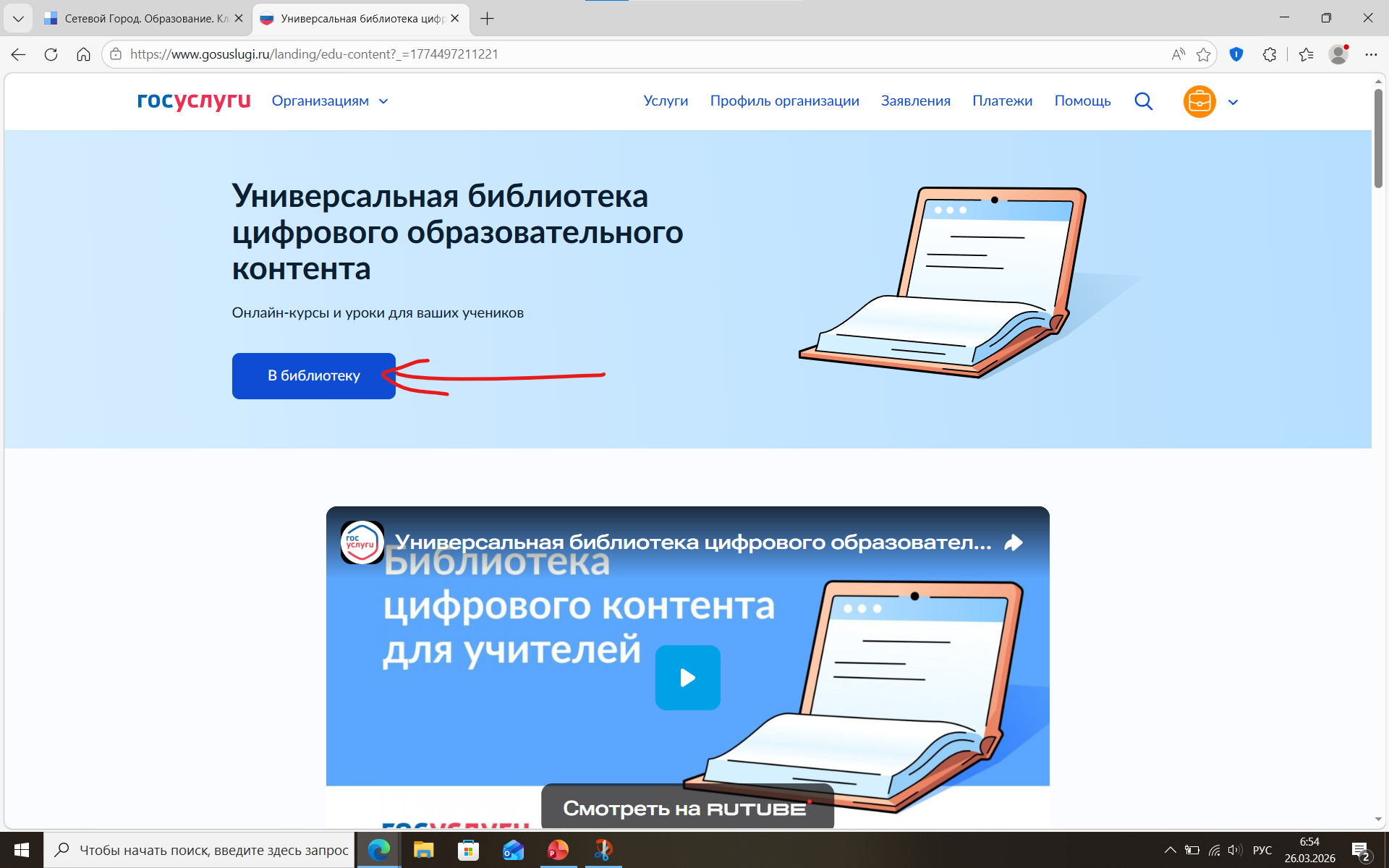
Task: Click the browser refresh icon
Action: point(51,54)
